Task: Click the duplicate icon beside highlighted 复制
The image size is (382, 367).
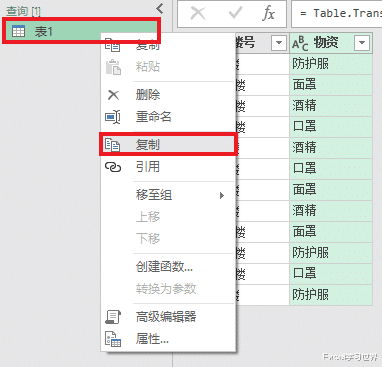Action: 112,145
